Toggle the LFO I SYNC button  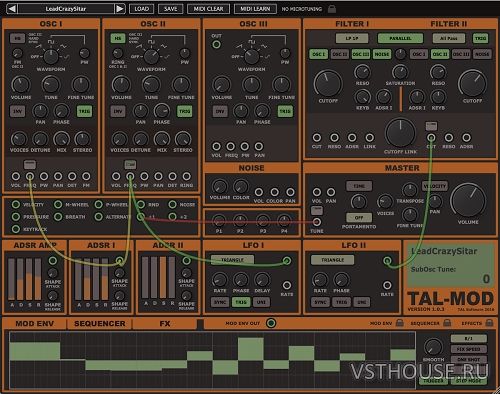(220, 302)
